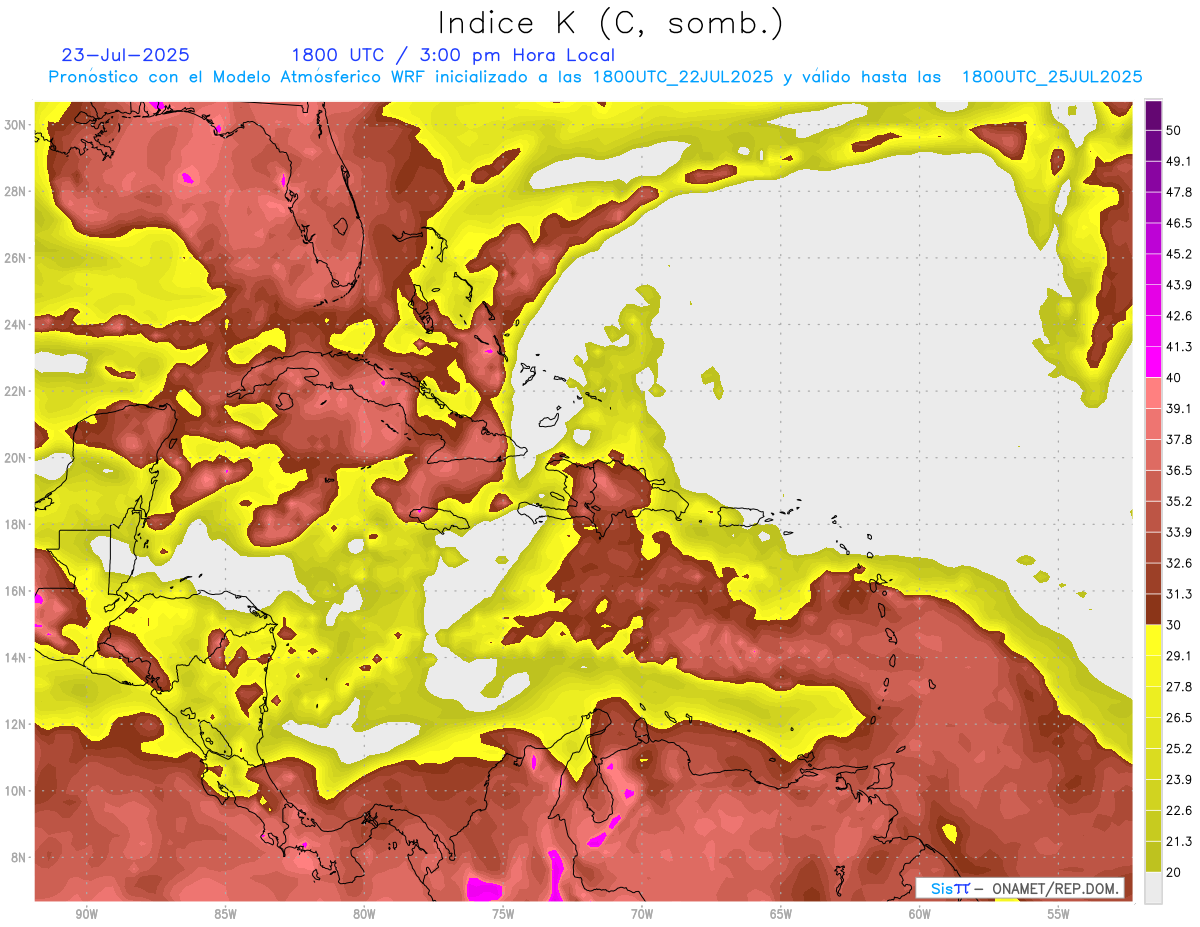Click the colorbar value 47.8
The height and width of the screenshot is (927, 1200).
[1179, 192]
